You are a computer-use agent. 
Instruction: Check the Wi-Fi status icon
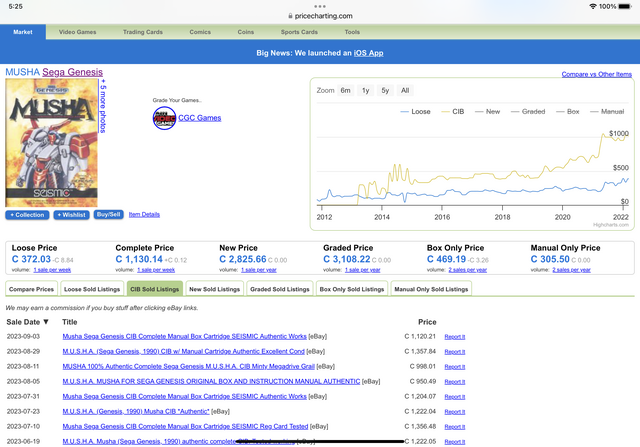click(x=593, y=7)
